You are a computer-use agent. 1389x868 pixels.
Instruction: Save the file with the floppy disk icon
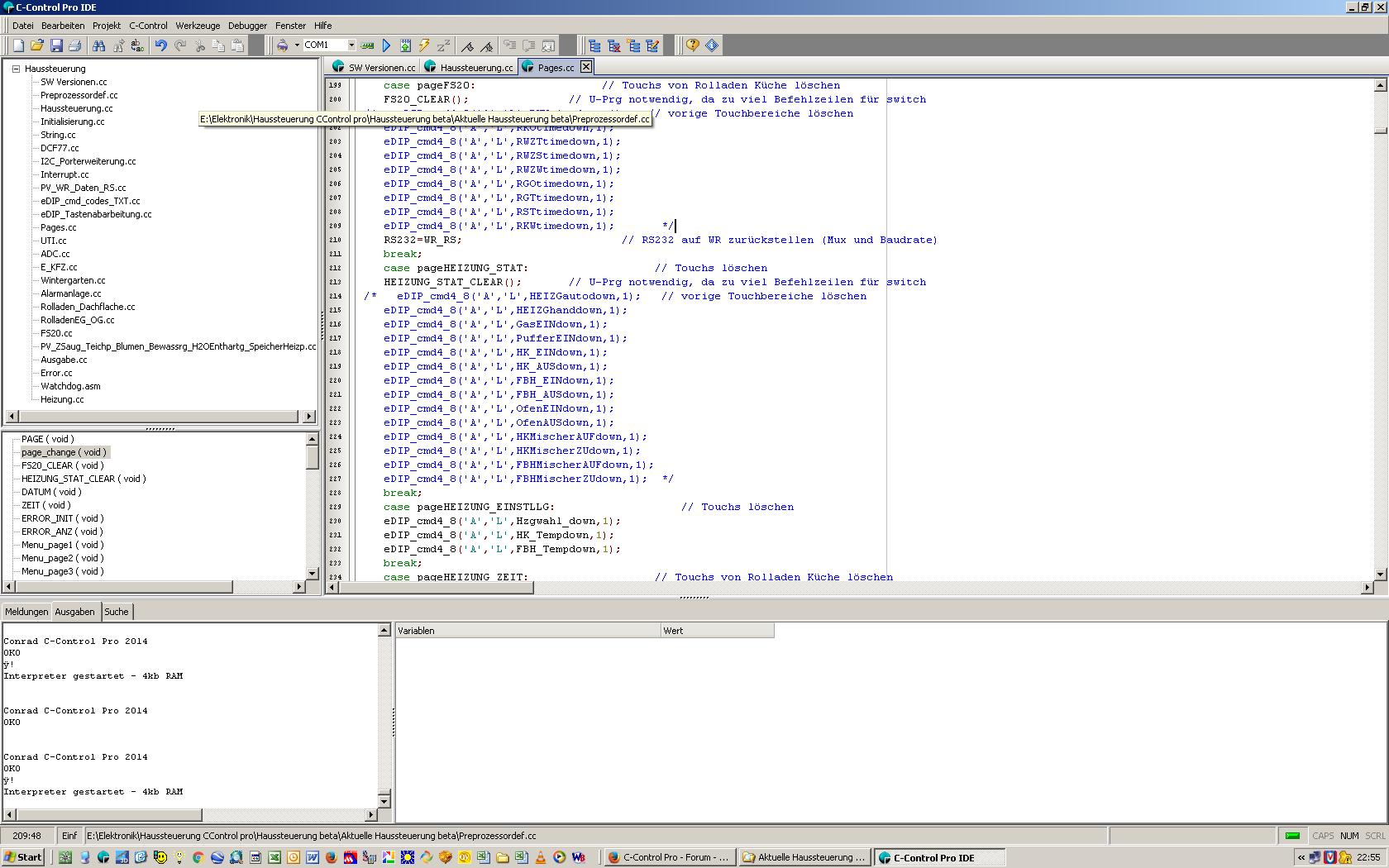click(56, 45)
